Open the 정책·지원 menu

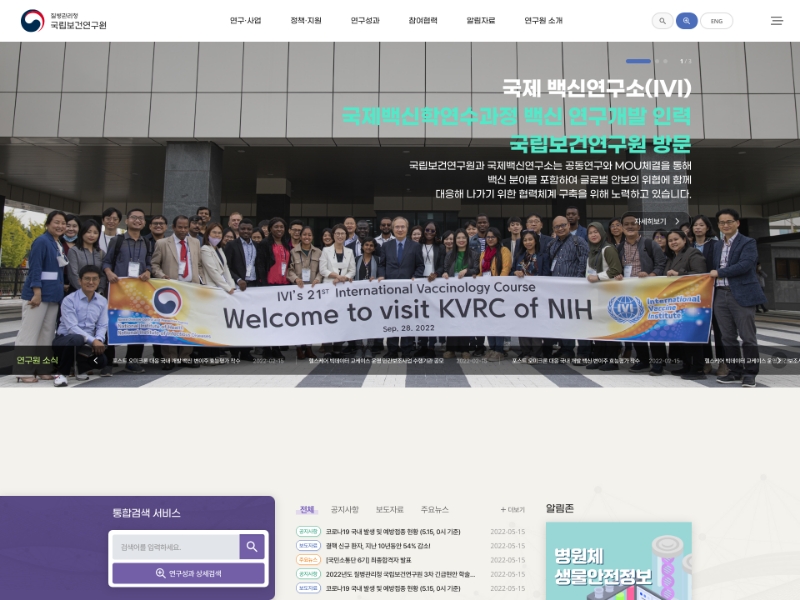tap(306, 21)
